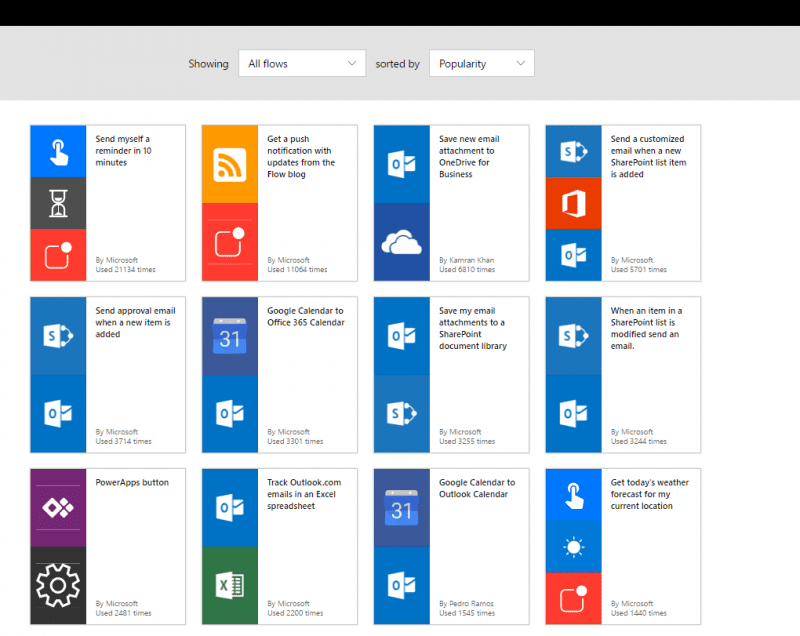Open the Popularity sort dropdown
This screenshot has height=636, width=800.
point(481,62)
